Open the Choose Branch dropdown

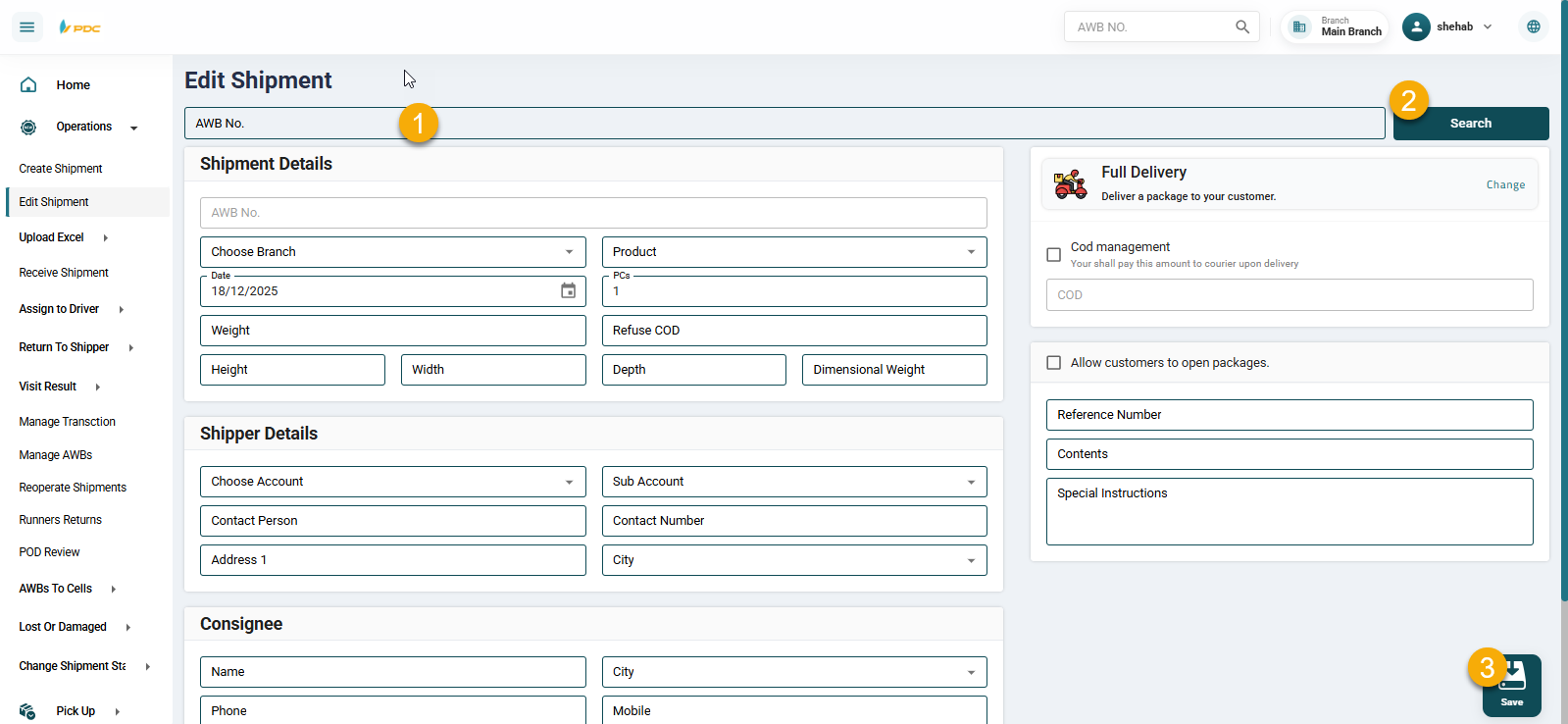(393, 252)
